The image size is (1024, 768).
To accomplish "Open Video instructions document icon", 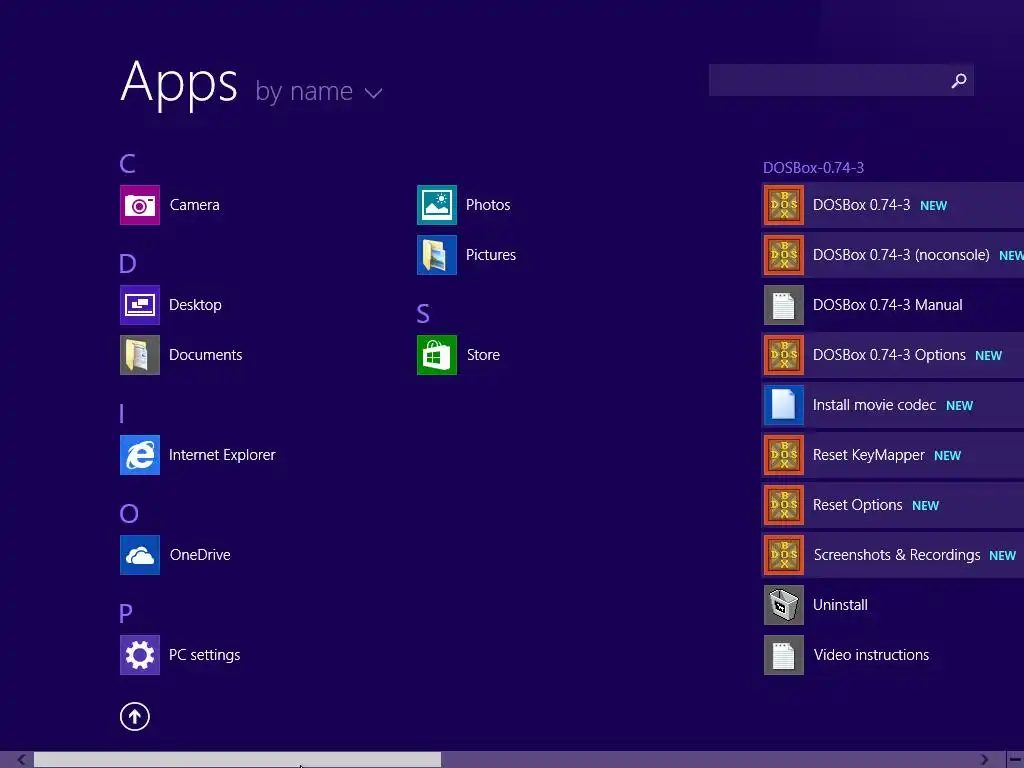I will (x=784, y=655).
